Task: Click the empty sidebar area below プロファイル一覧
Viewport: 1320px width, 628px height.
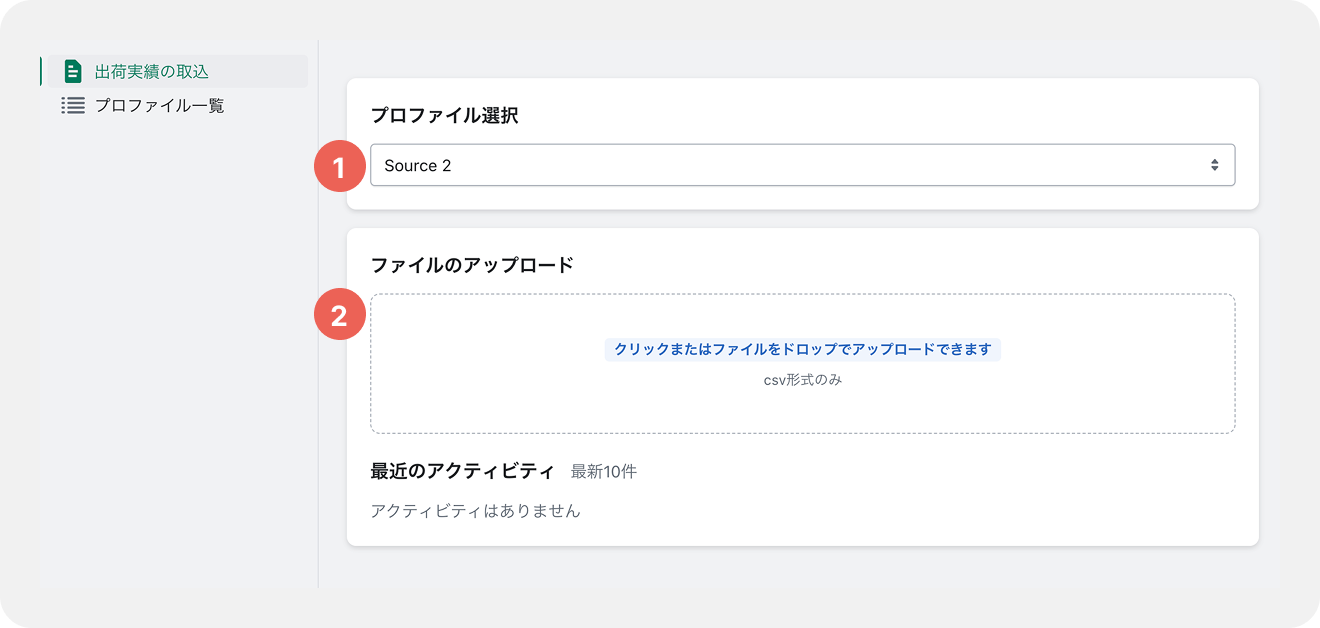Action: [170, 350]
